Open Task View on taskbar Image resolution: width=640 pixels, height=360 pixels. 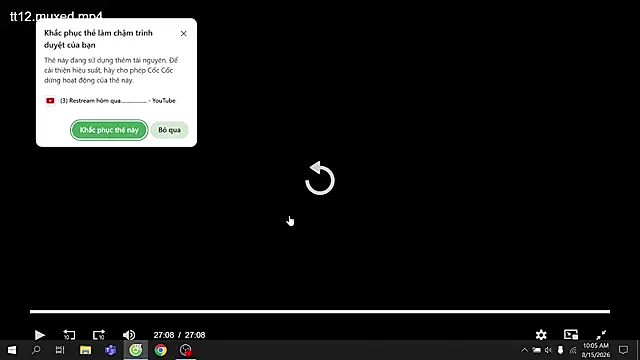60,350
